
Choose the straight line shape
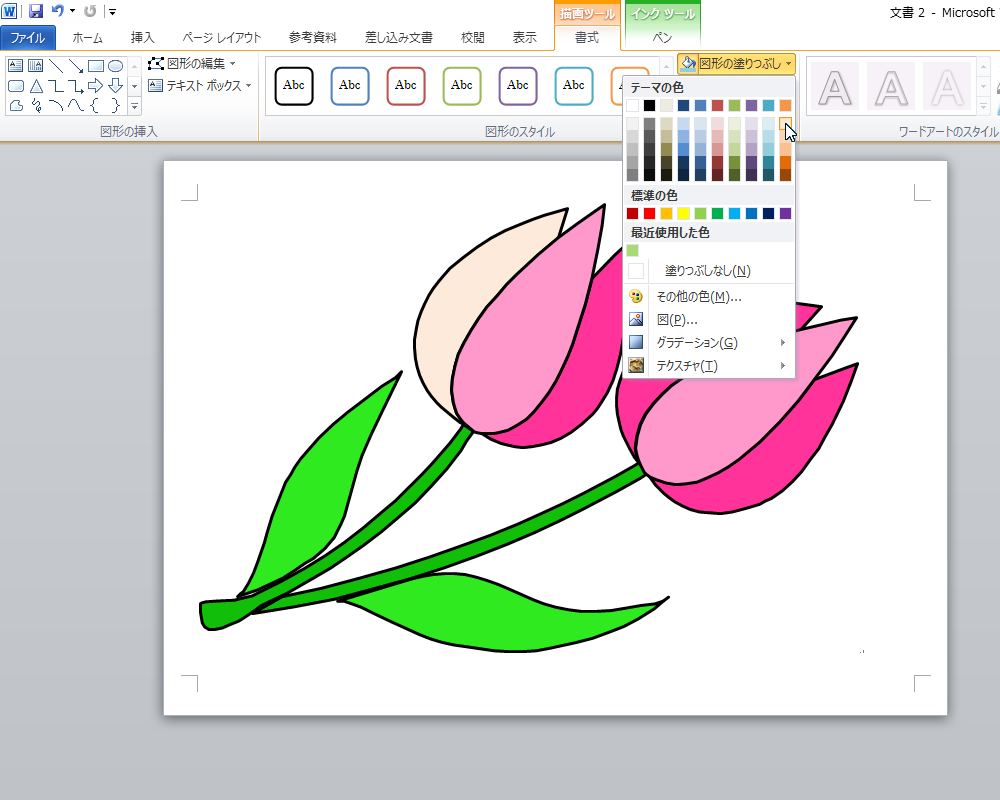pos(55,66)
